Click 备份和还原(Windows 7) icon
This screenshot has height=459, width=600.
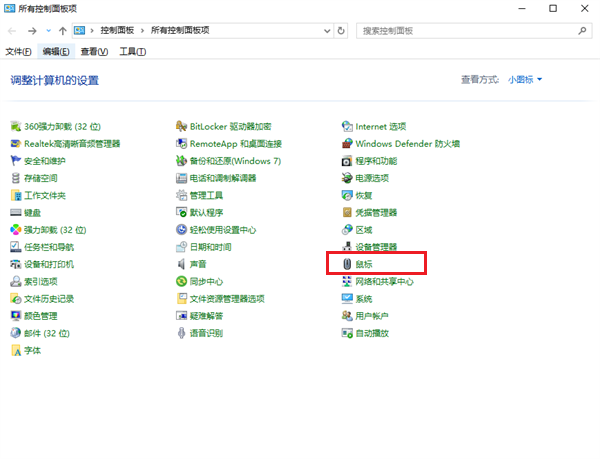click(181, 161)
